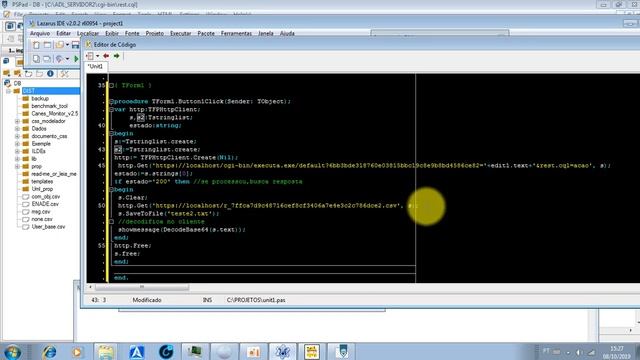
Task: Open the Windows Media Player taskbar icon
Action: pyautogui.click(x=77, y=352)
